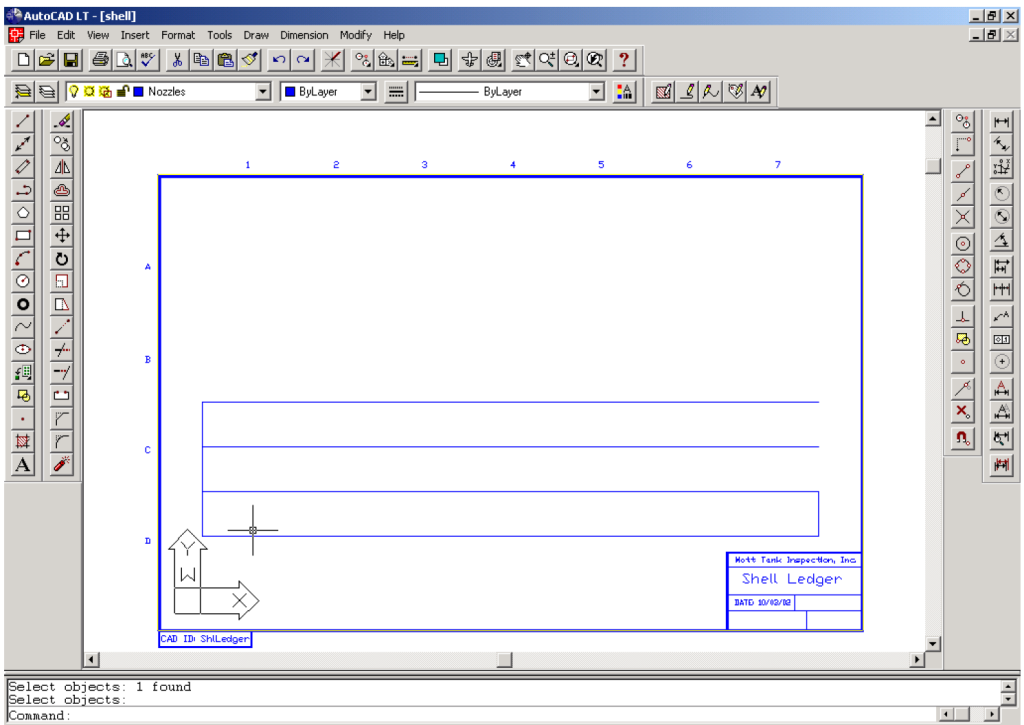This screenshot has height=725, width=1024.
Task: Select the Multiline Text tool
Action: [23, 465]
